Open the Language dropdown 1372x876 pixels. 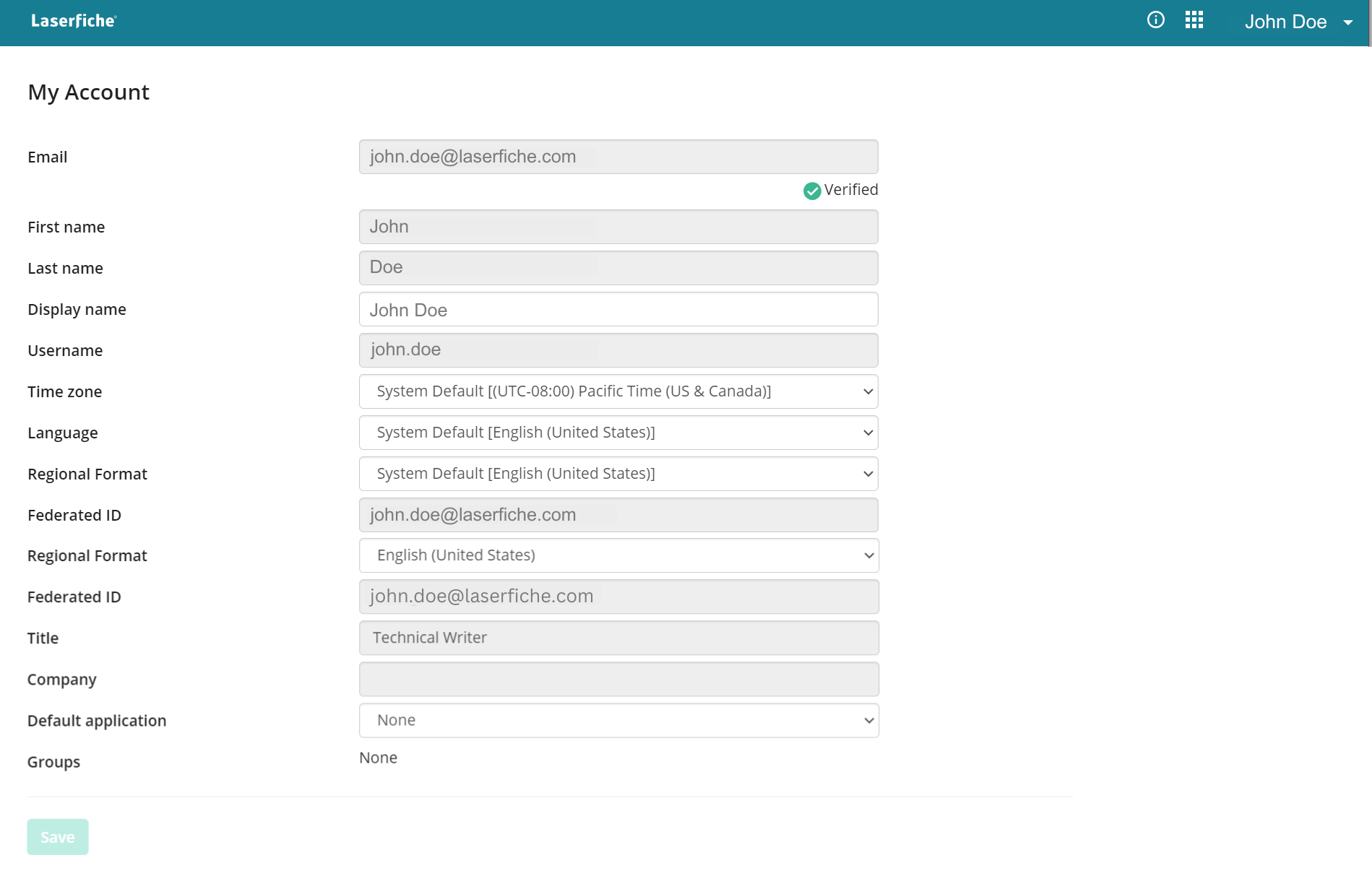point(618,433)
